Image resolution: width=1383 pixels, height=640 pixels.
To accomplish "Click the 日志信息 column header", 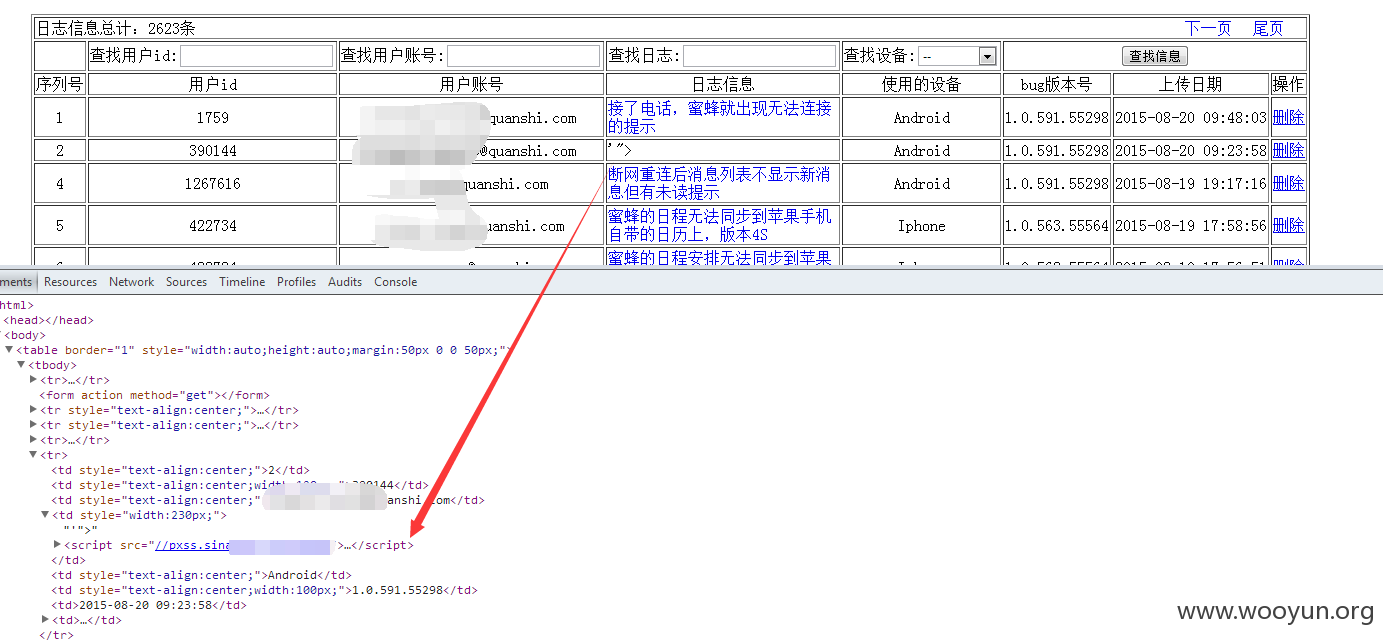I will (x=723, y=85).
